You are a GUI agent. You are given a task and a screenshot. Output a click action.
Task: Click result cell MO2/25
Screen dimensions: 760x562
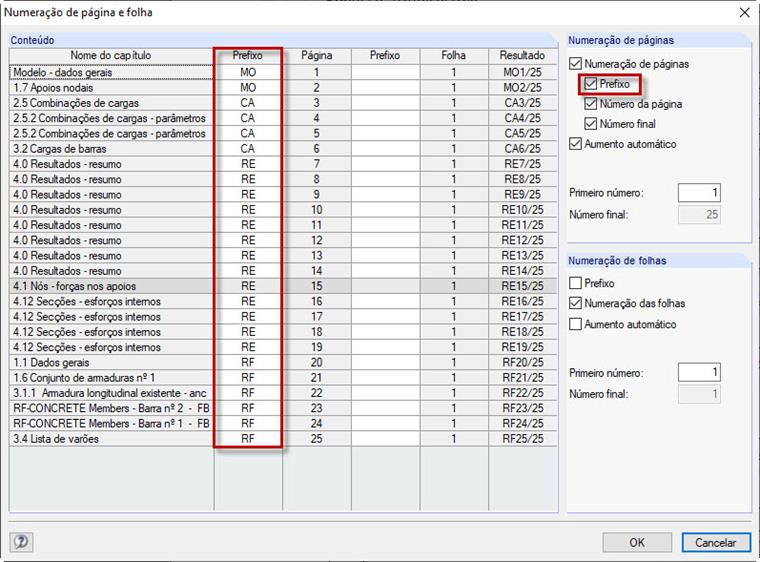(522, 88)
